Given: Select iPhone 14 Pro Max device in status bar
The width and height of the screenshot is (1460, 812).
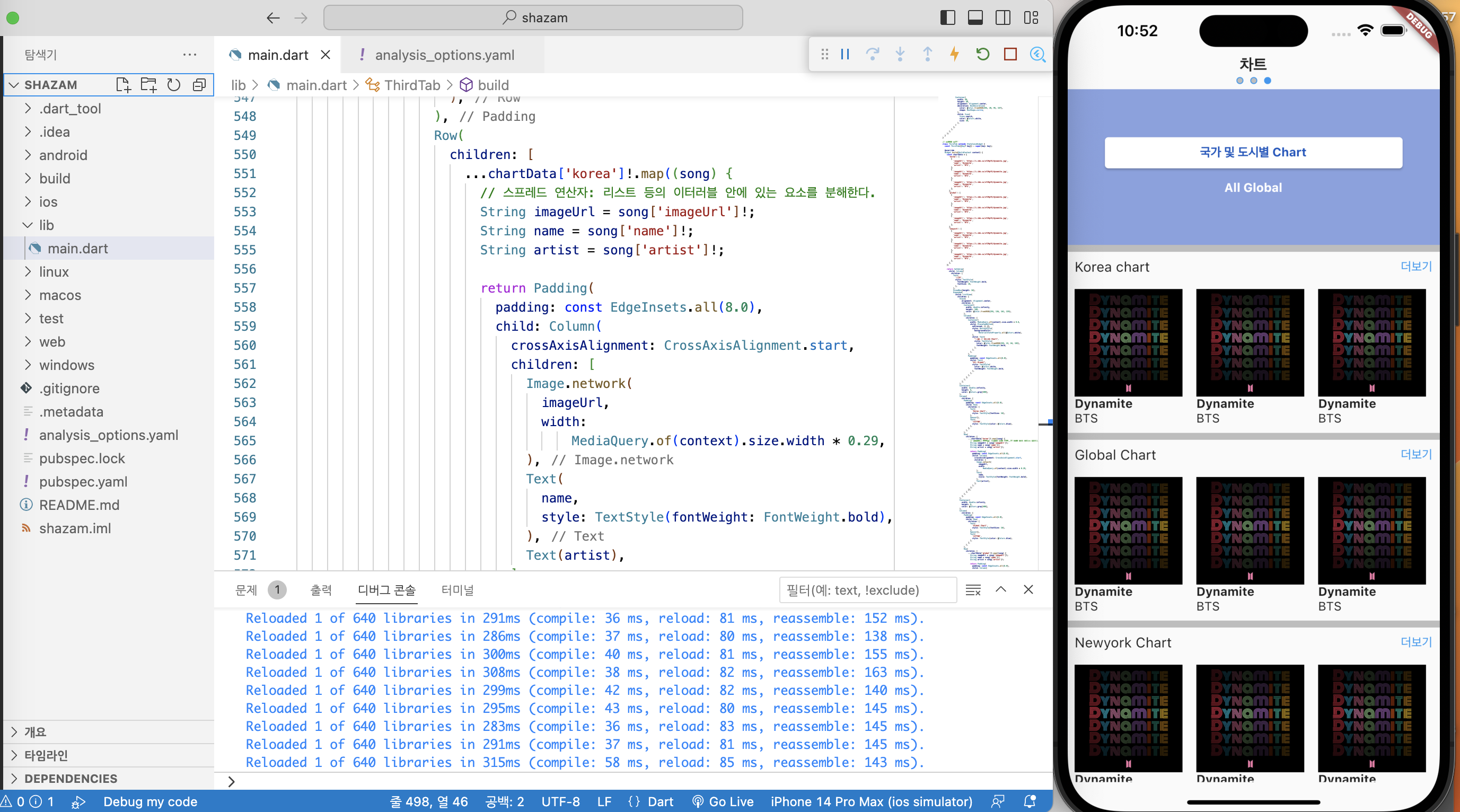Looking at the screenshot, I should point(871,801).
